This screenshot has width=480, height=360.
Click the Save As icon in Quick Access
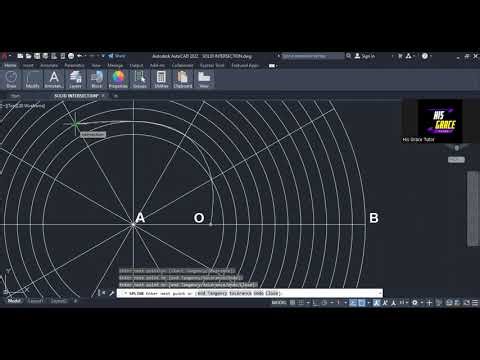click(45, 56)
